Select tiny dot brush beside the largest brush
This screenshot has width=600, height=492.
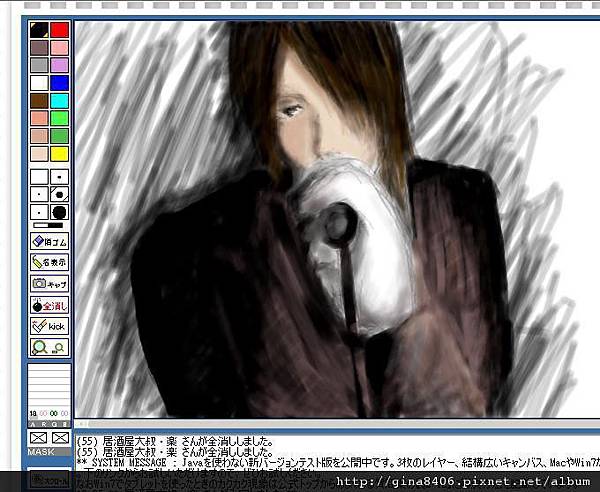coord(39,212)
